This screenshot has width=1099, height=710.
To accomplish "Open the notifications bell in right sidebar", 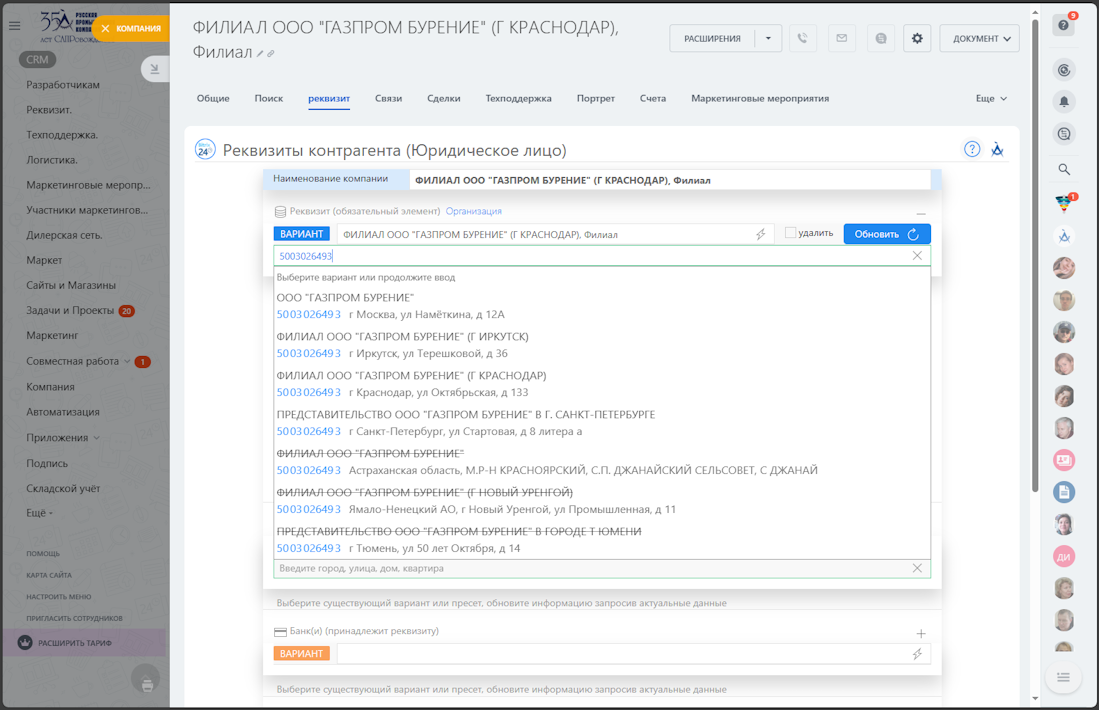I will [x=1064, y=101].
